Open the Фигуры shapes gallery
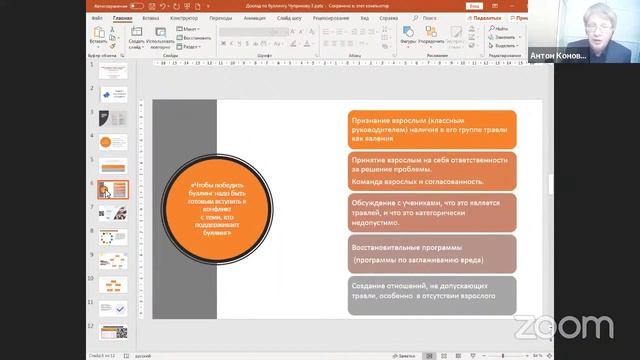The image size is (640, 360). pyautogui.click(x=408, y=36)
